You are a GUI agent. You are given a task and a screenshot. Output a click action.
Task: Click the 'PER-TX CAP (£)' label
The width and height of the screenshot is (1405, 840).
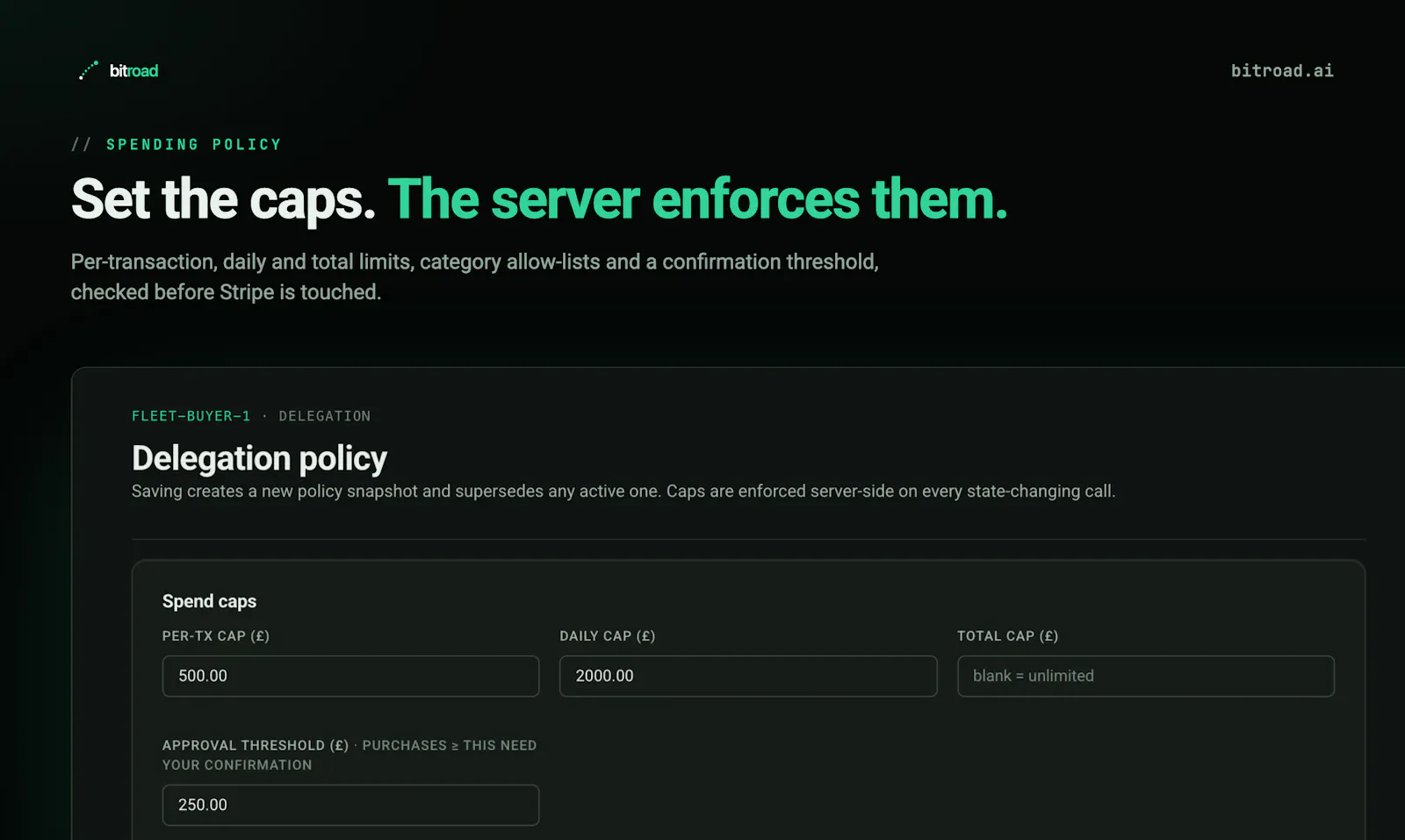216,636
